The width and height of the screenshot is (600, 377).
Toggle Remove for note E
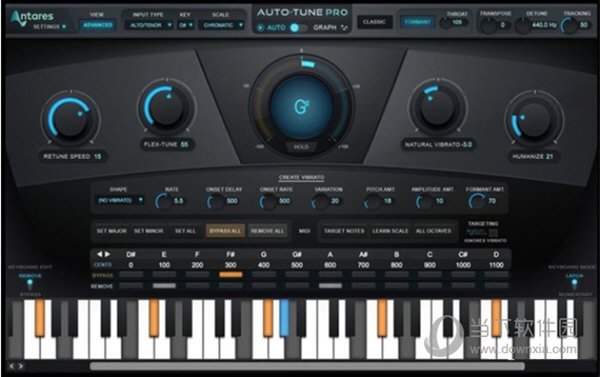pyautogui.click(x=164, y=286)
